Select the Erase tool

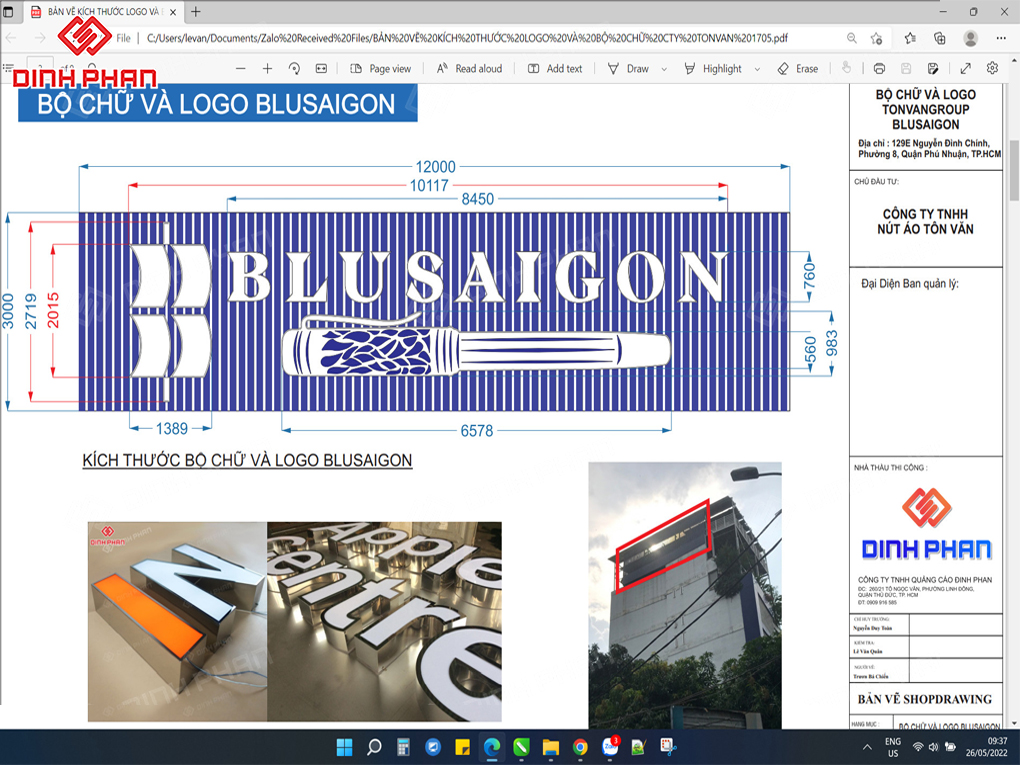798,68
